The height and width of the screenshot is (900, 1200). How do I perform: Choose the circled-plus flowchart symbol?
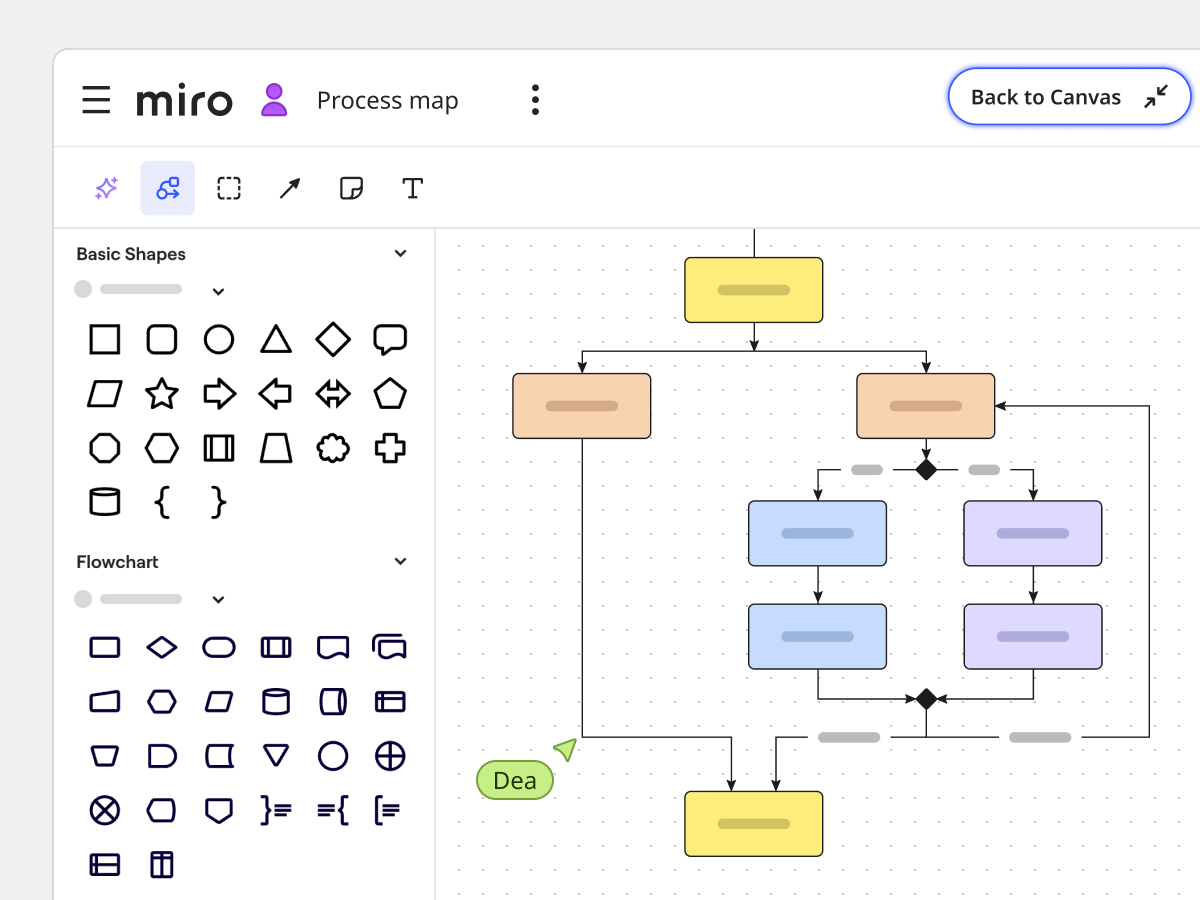[390, 756]
